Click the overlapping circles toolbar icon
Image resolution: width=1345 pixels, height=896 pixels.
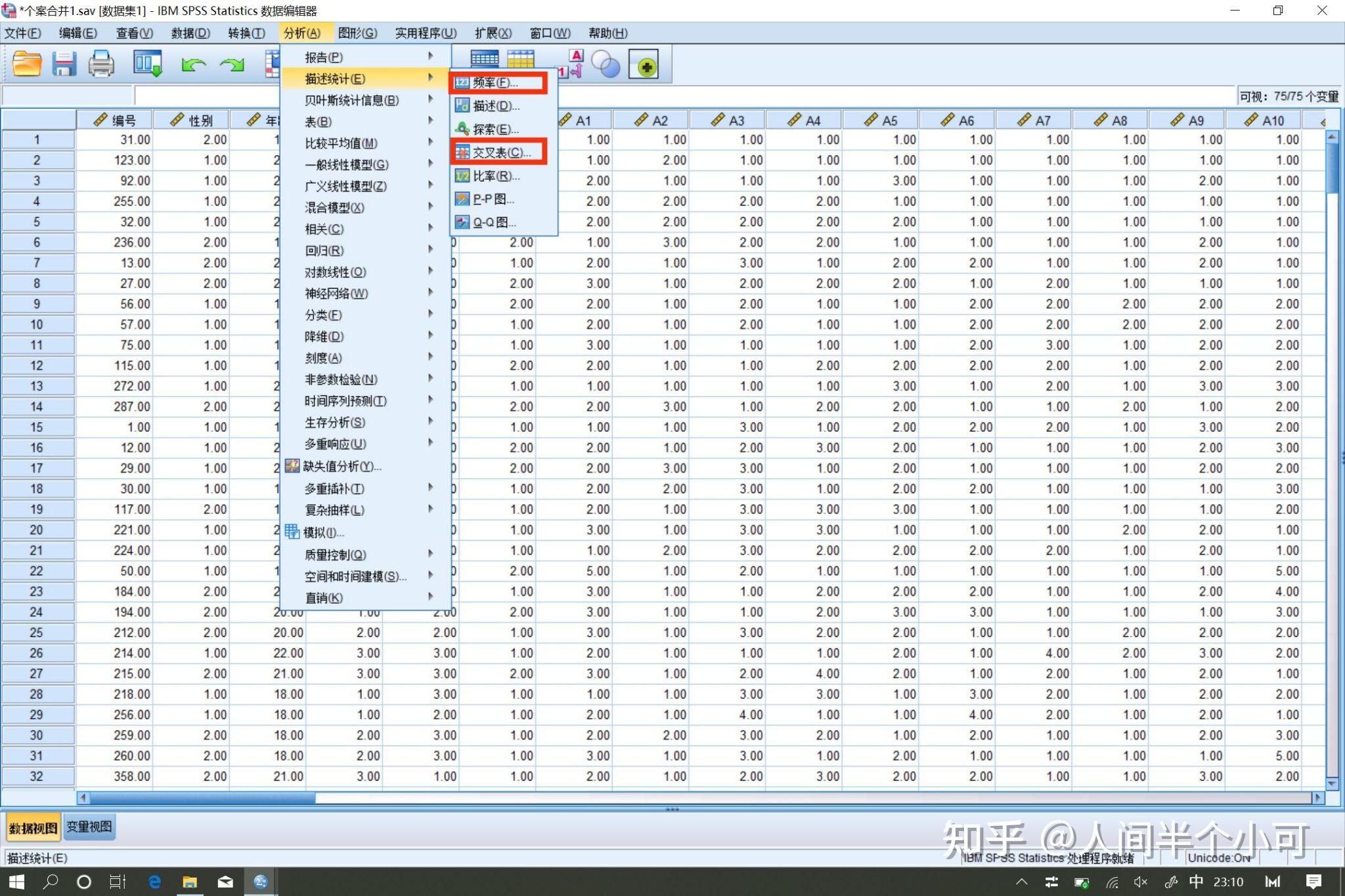coord(606,64)
